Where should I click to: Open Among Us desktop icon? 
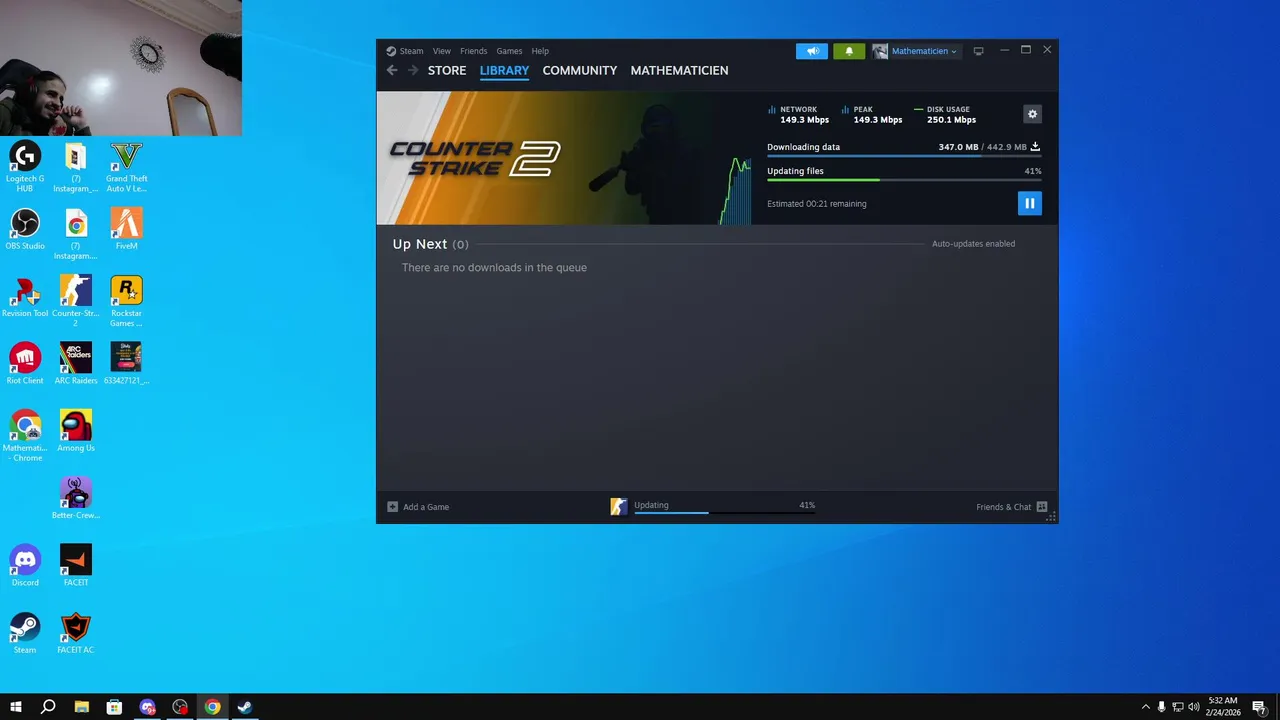[x=76, y=431]
